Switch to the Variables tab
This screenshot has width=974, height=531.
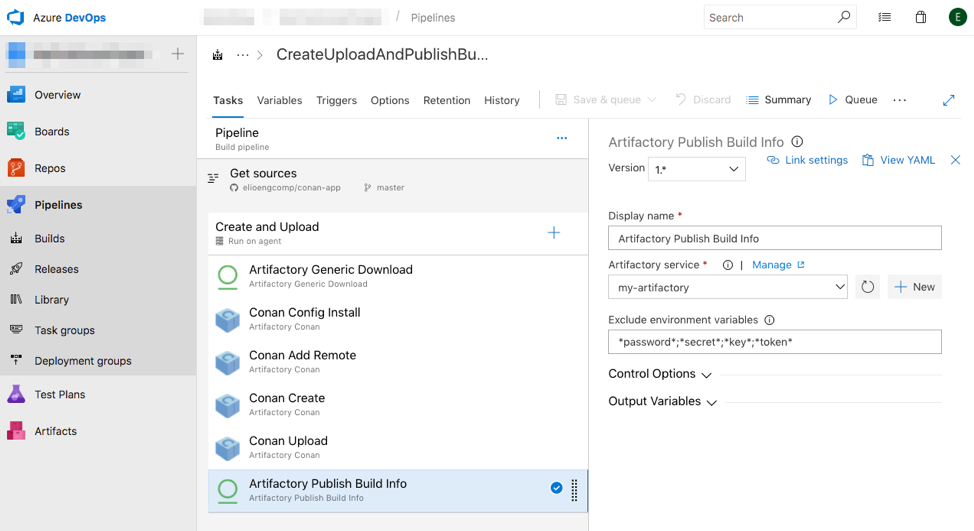[x=279, y=100]
